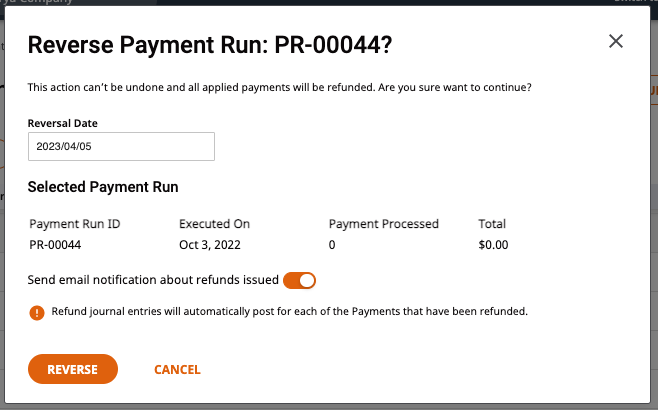Image resolution: width=658 pixels, height=410 pixels.
Task: Confirm with the REVERSE button
Action: pos(73,369)
